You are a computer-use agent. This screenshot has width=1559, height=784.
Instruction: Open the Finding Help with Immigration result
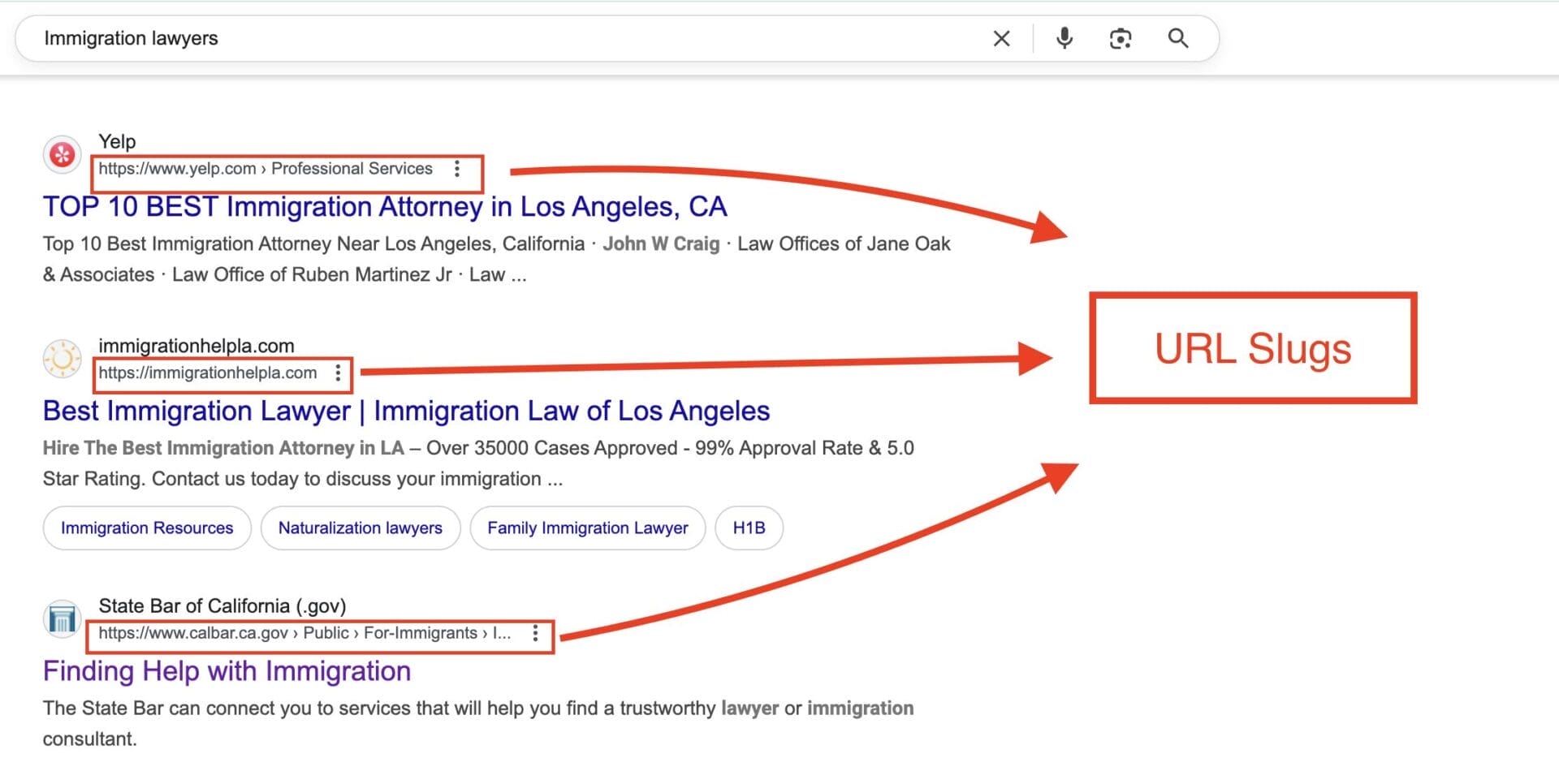[226, 670]
